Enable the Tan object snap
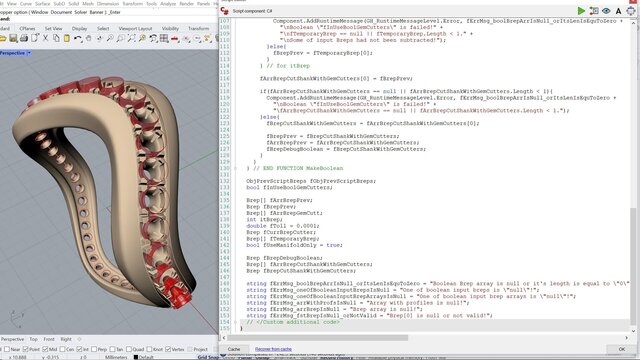Image resolution: width=640 pixels, height=360 pixels. pos(112,349)
